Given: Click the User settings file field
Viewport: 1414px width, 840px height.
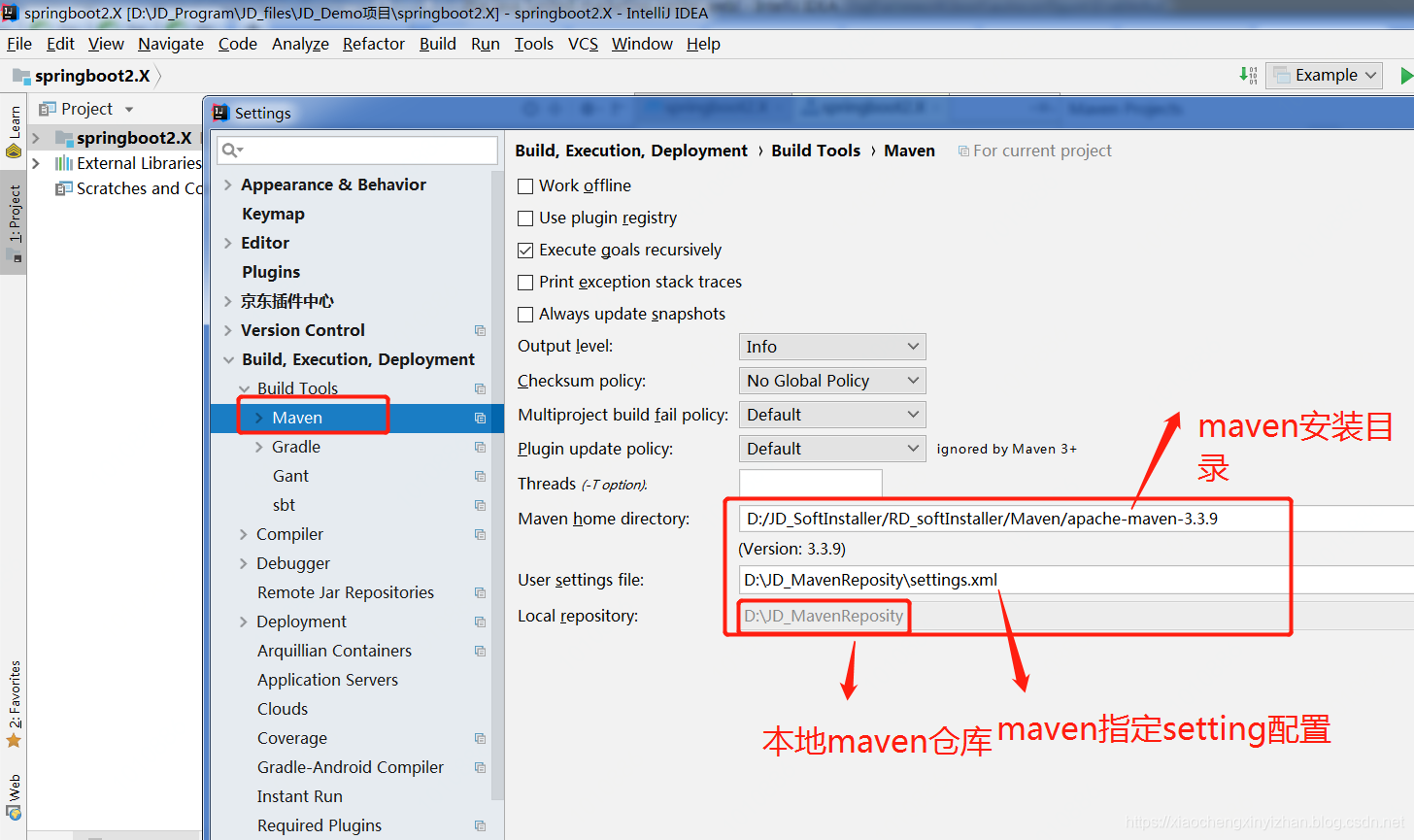Looking at the screenshot, I should pyautogui.click(x=1076, y=580).
